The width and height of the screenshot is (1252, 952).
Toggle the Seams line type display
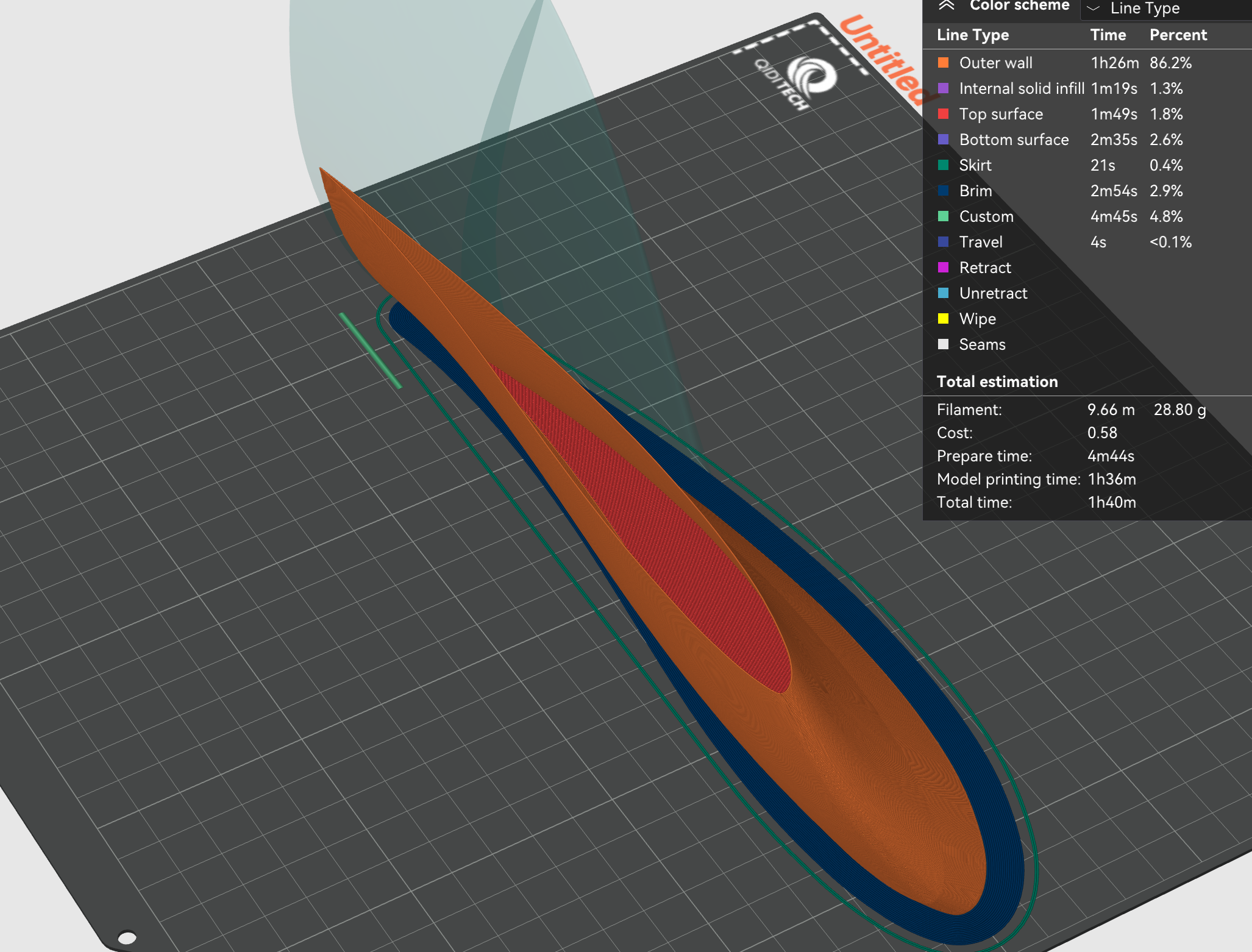(981, 344)
